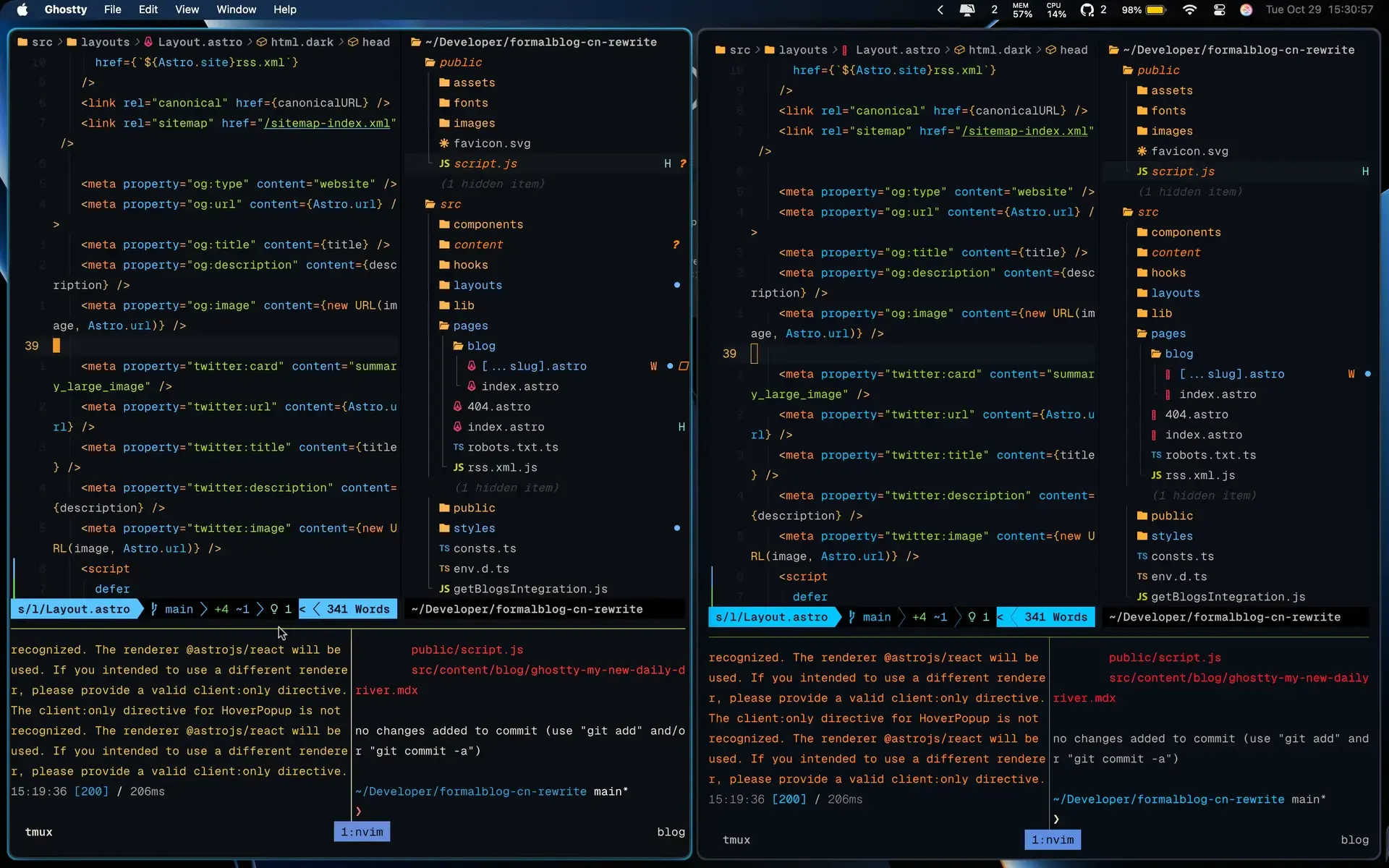Image resolution: width=1389 pixels, height=868 pixels.
Task: Click the TS icon beside consts.ts in the left window
Action: pos(444,548)
